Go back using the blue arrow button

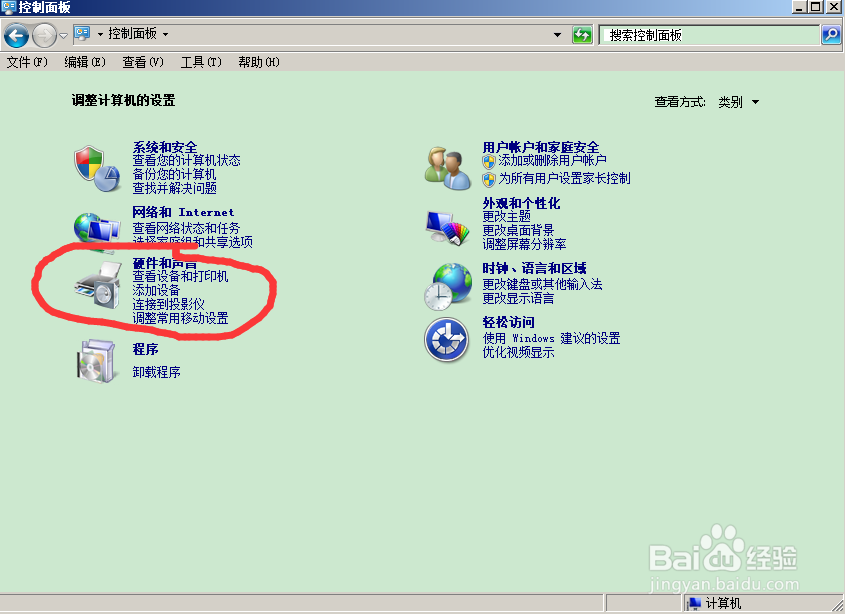coord(16,36)
